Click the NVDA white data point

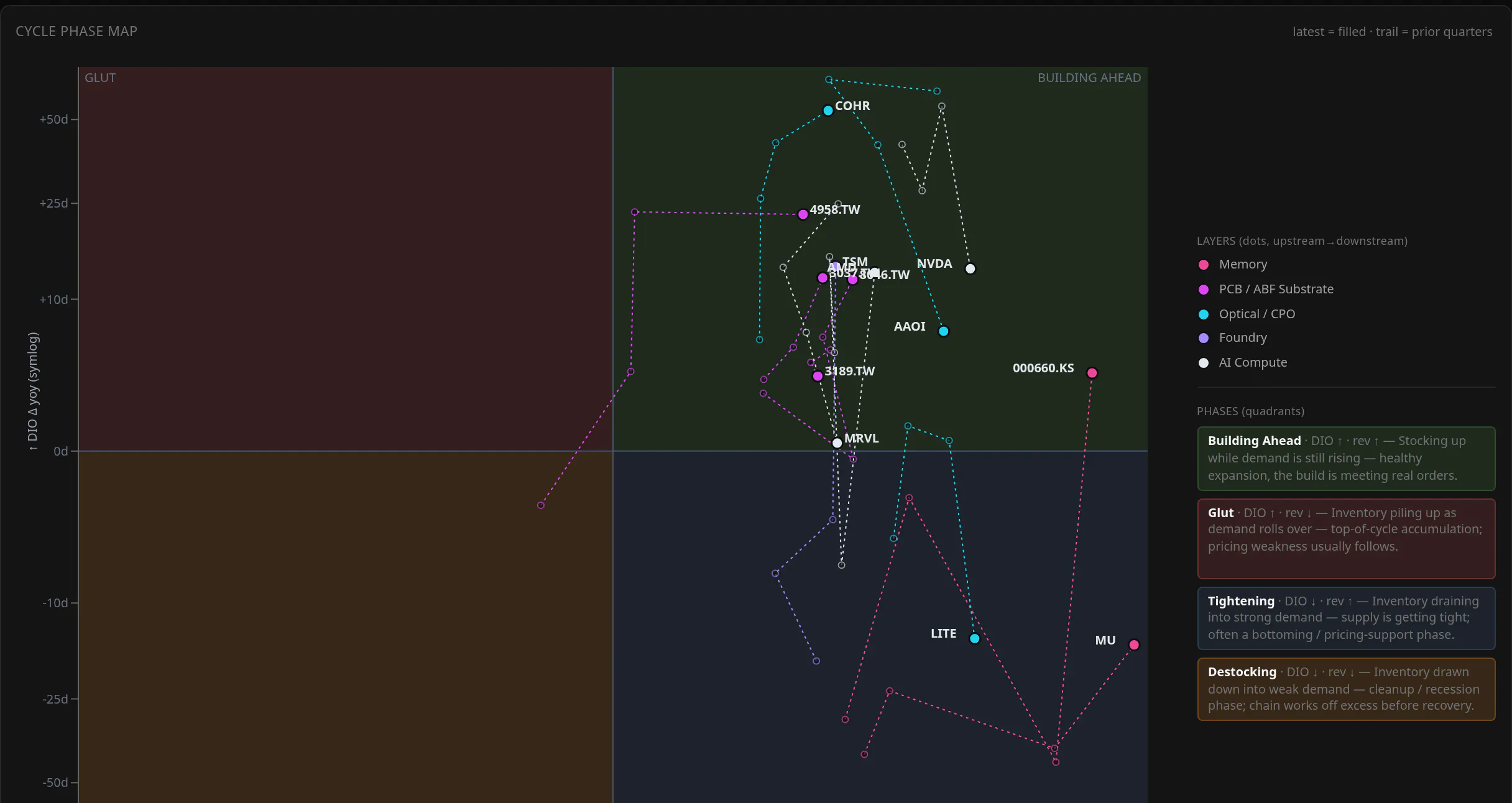point(970,269)
